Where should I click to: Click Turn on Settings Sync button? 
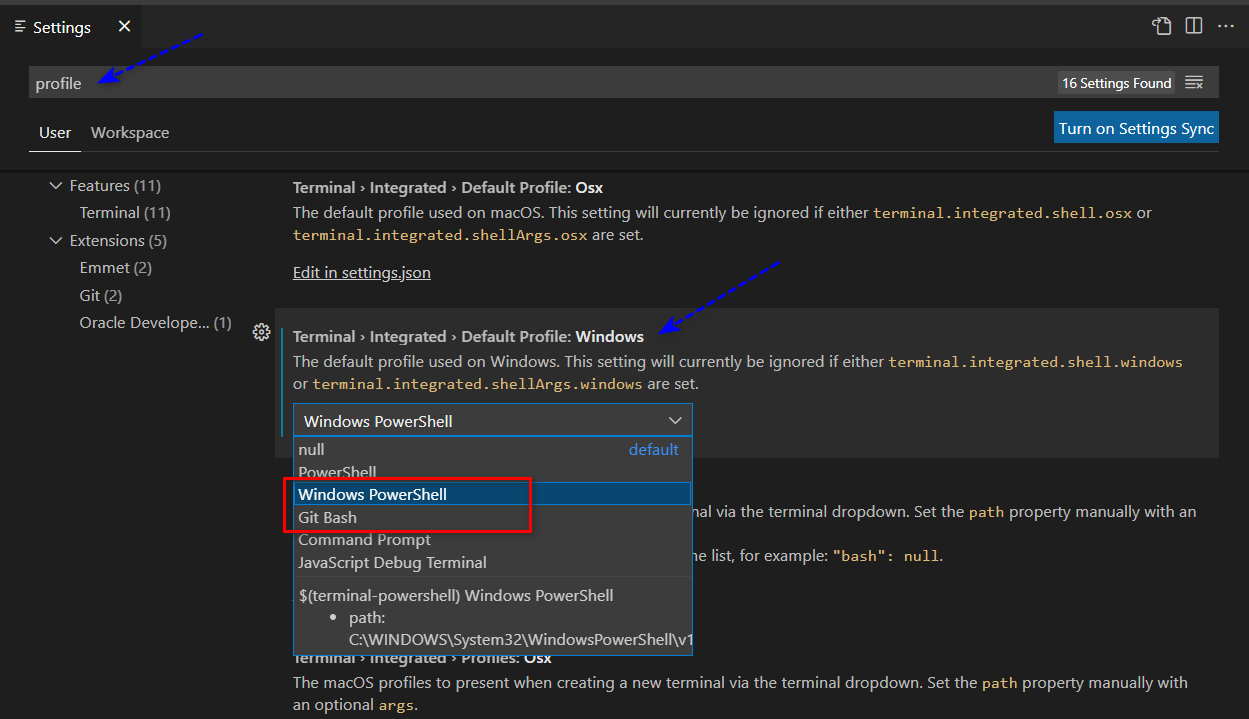(x=1136, y=127)
